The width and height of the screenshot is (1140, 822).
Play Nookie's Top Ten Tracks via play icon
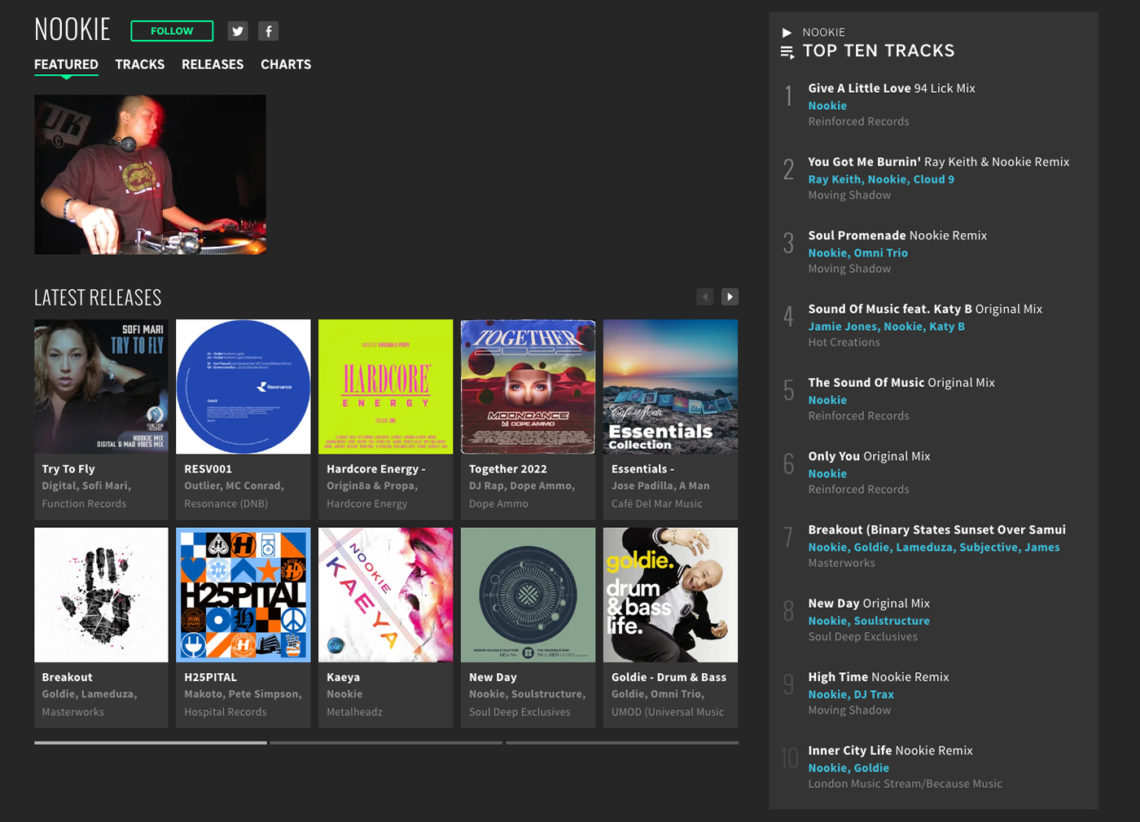coord(785,31)
